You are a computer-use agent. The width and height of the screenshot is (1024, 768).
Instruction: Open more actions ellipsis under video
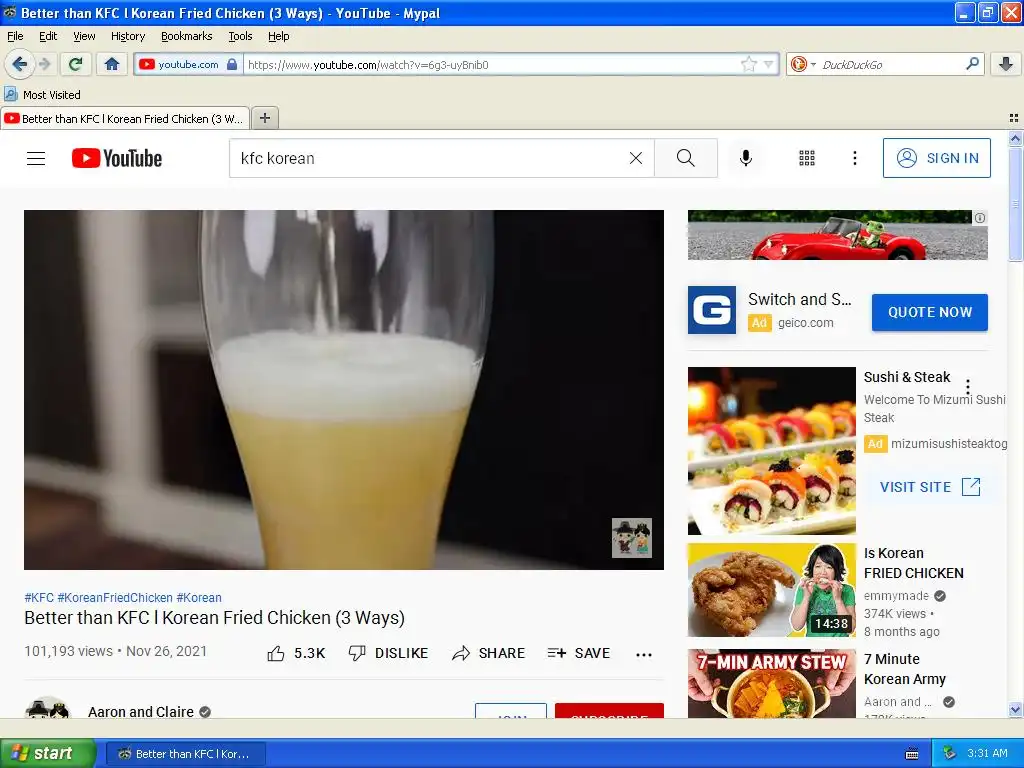coord(644,654)
